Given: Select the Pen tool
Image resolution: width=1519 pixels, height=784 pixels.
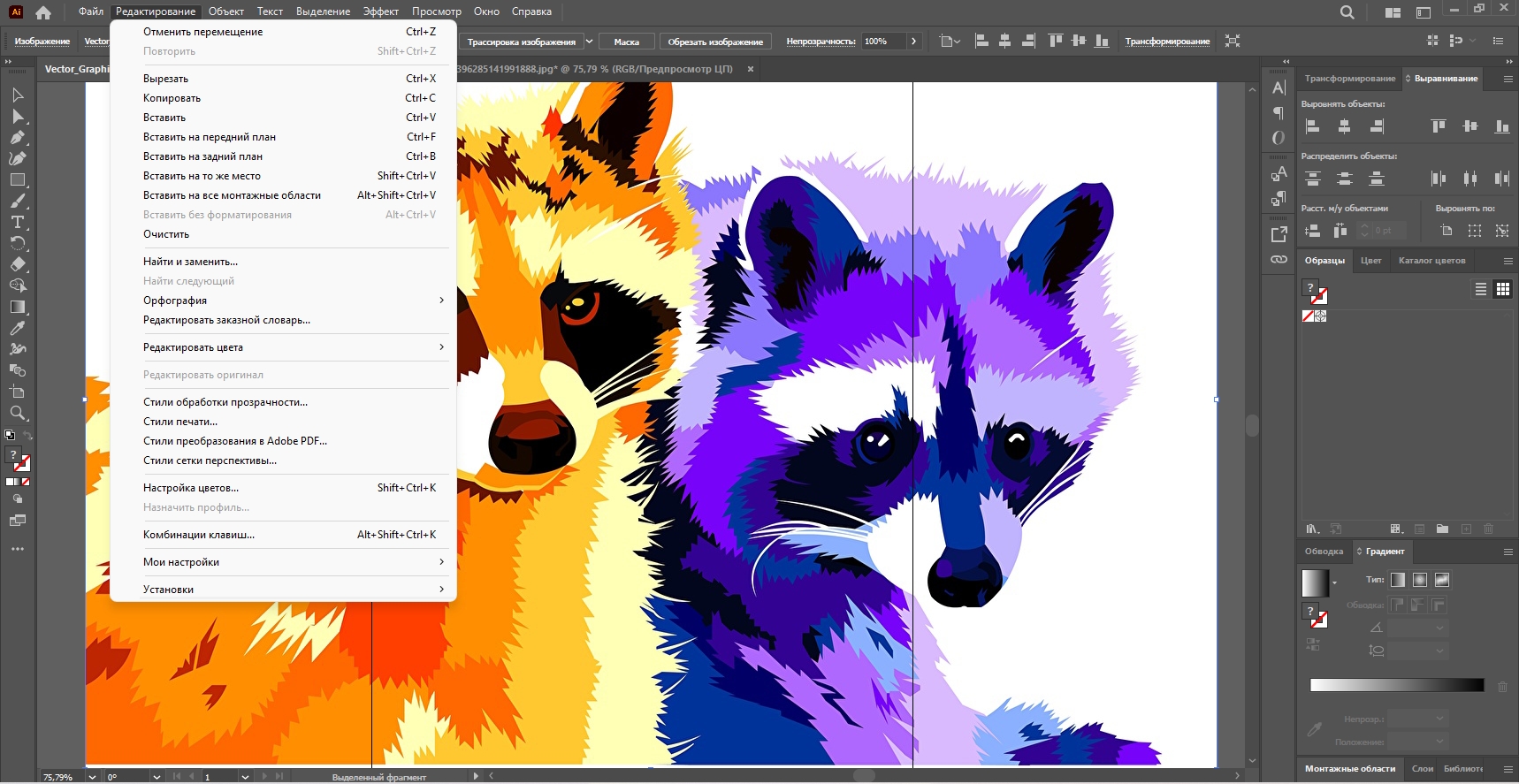Looking at the screenshot, I should pos(18,137).
